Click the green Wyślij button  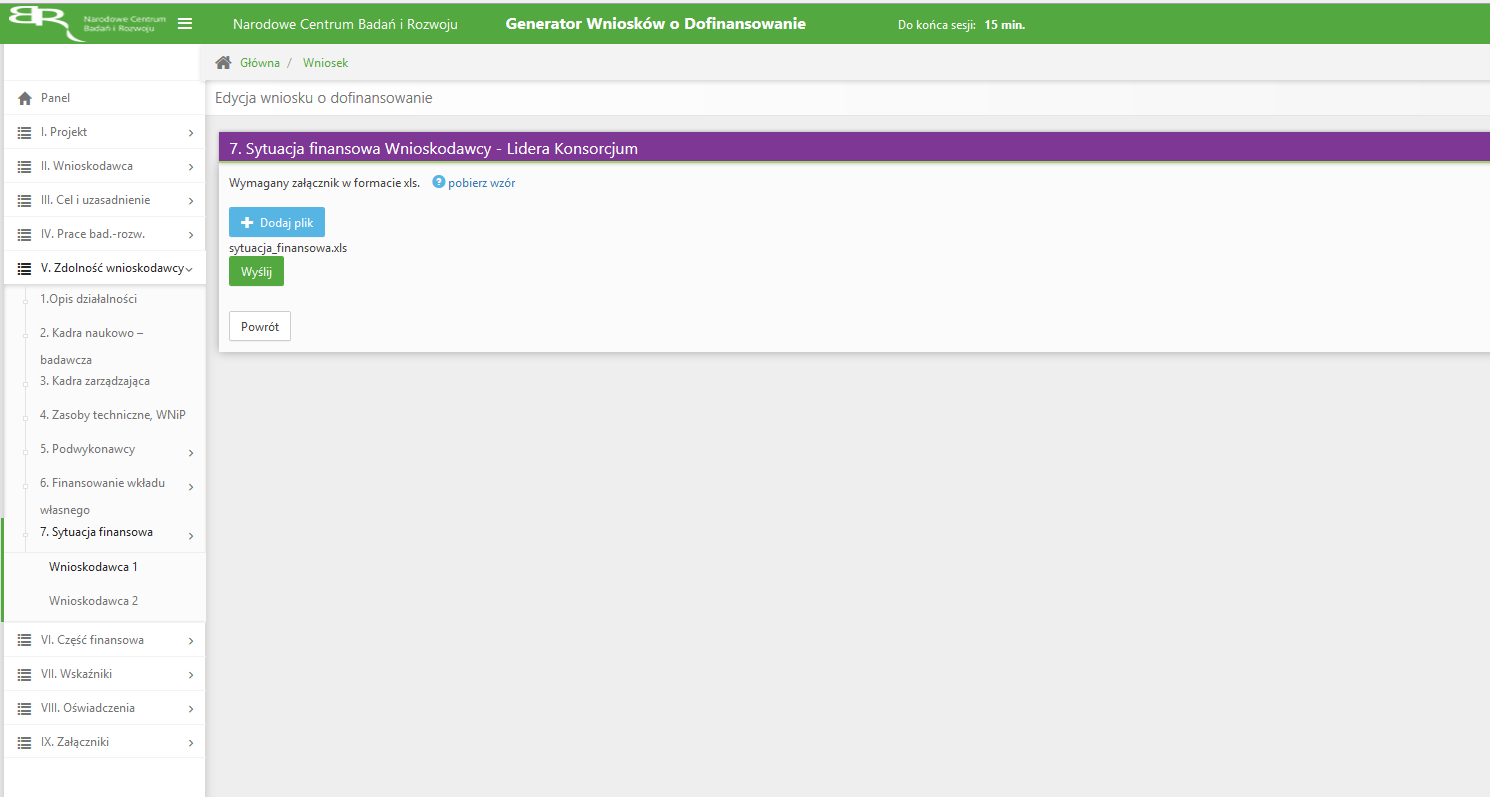[256, 271]
